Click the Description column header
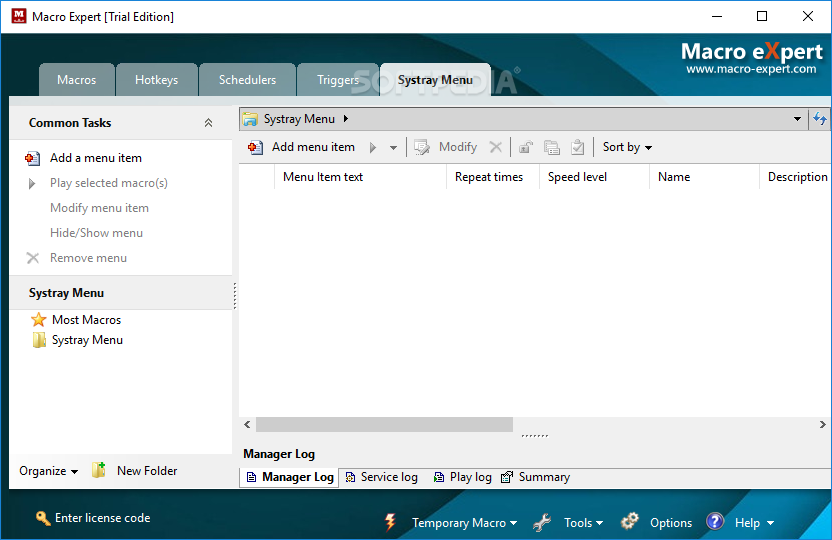This screenshot has height=540, width=832. pos(796,177)
